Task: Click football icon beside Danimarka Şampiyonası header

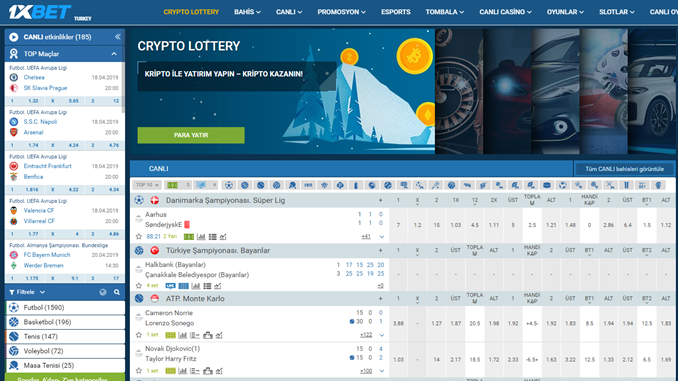Action: (x=139, y=200)
